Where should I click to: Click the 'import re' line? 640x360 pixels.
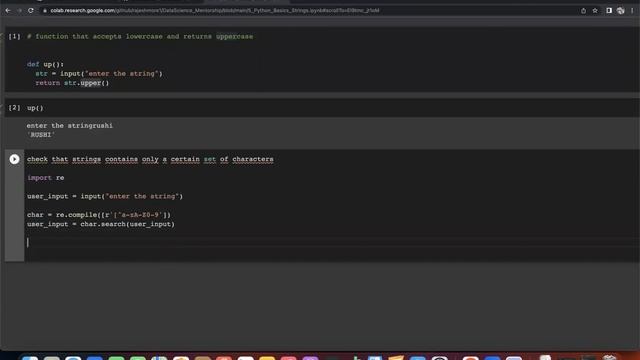pos(46,178)
